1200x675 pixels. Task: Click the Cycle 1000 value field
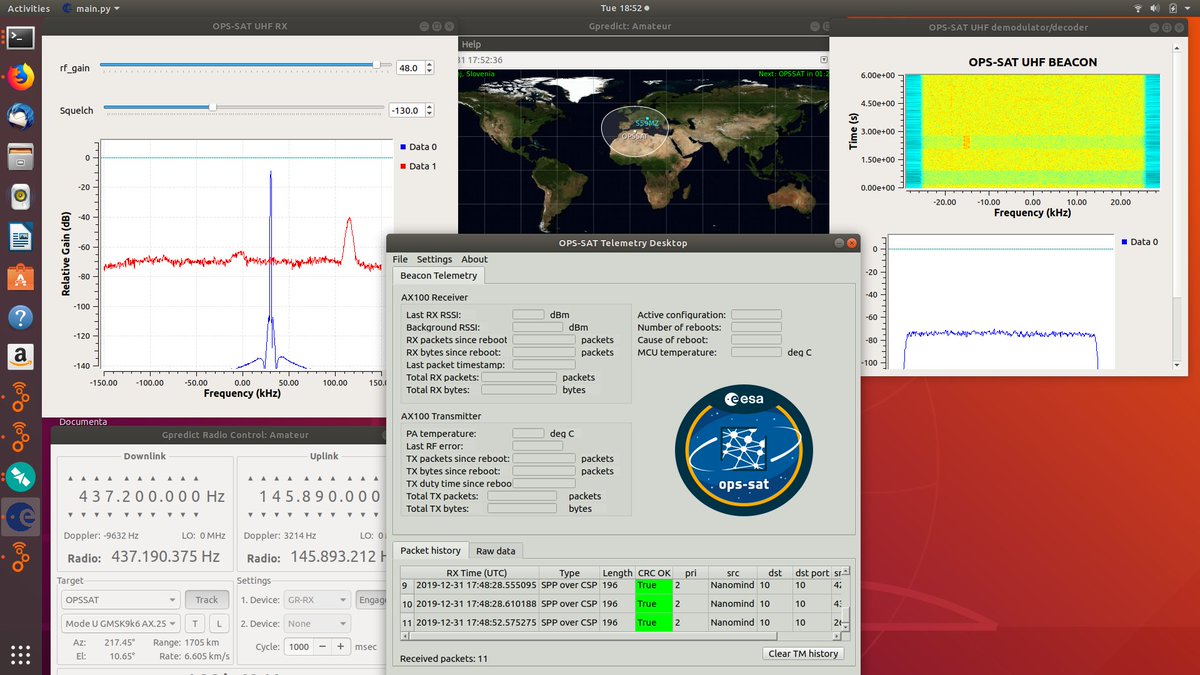(x=300, y=647)
